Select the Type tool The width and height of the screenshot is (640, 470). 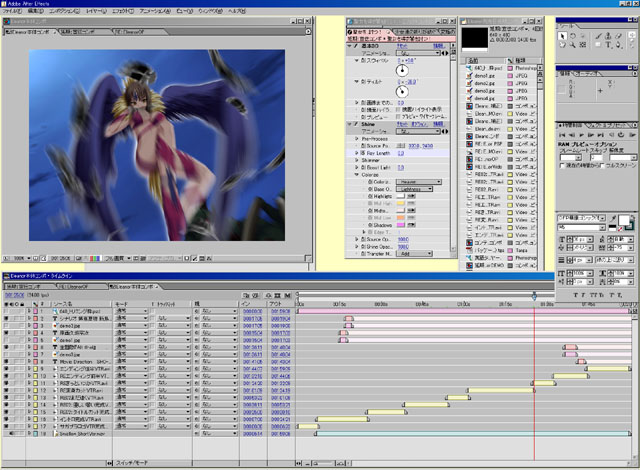coord(608,45)
